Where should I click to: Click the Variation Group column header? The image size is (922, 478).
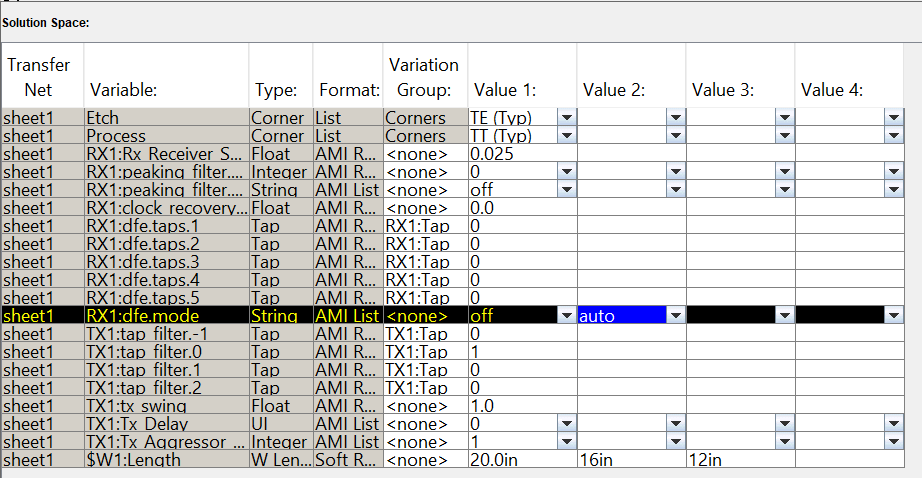423,77
